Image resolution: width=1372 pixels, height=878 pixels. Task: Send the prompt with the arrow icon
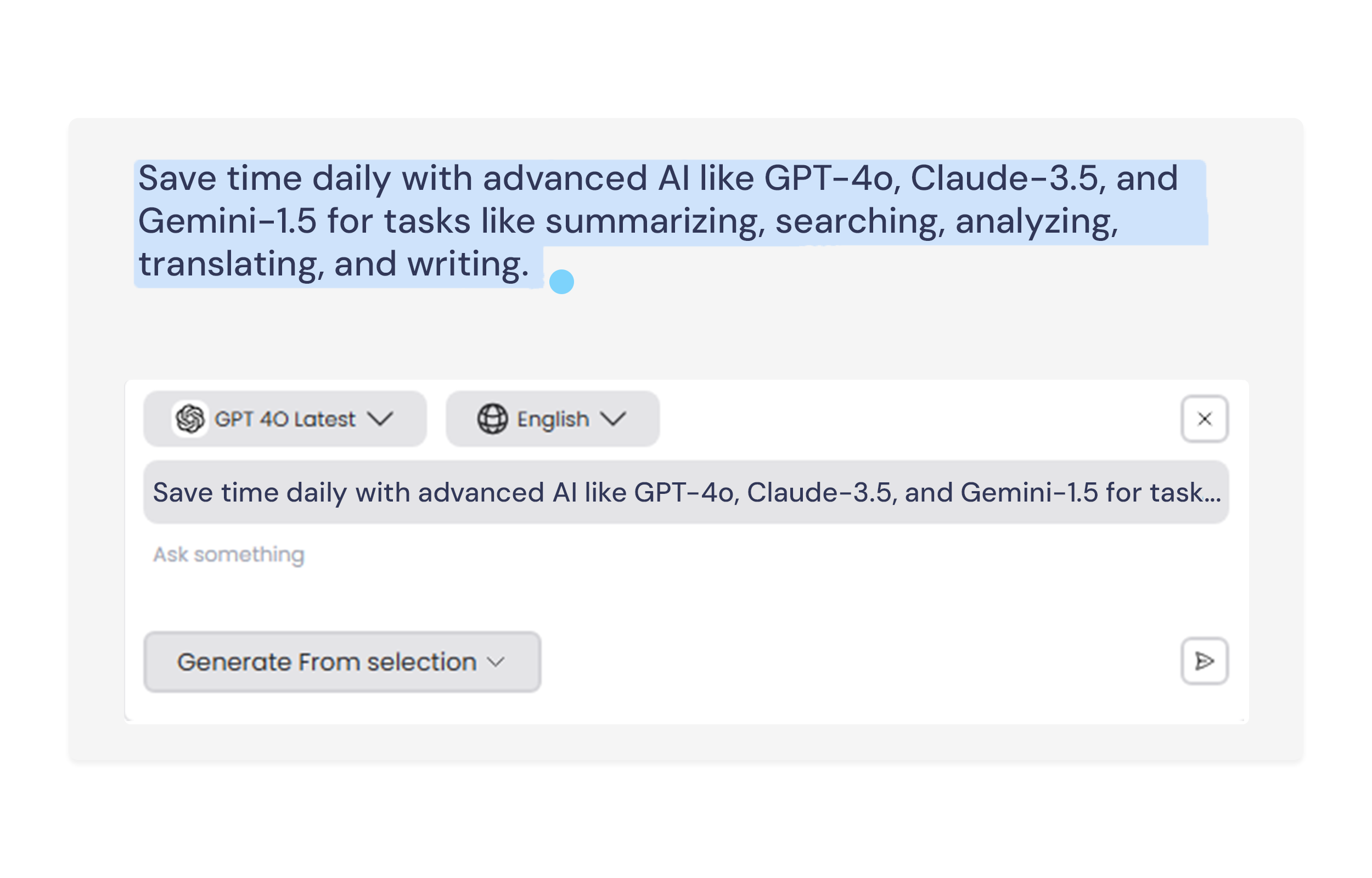click(1205, 661)
